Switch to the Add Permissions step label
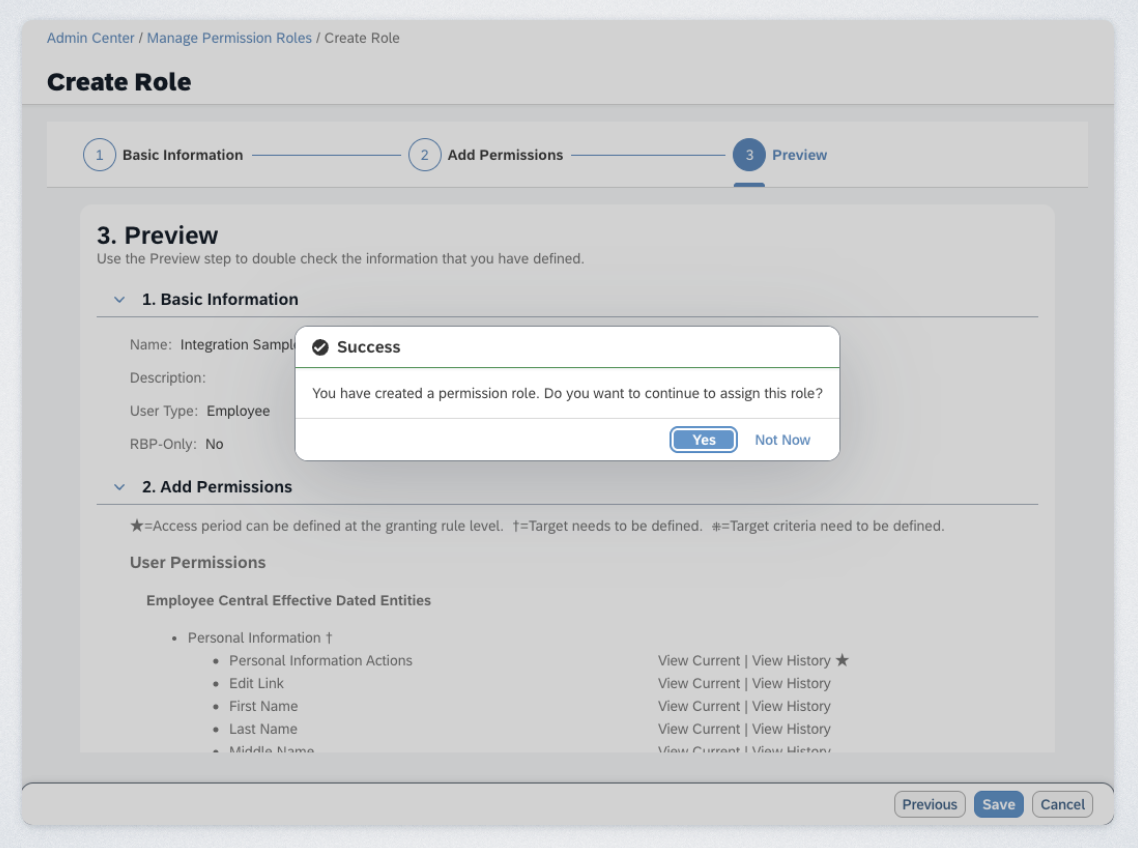 (x=505, y=155)
